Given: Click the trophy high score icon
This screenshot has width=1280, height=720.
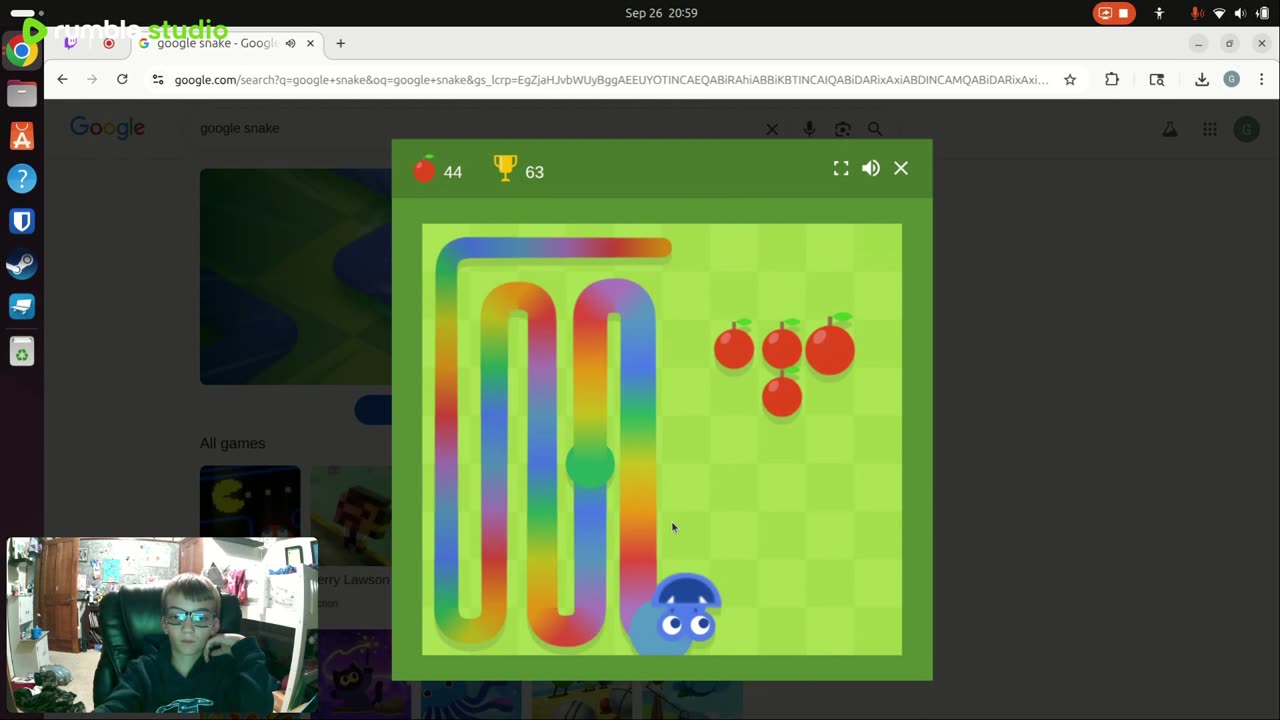Looking at the screenshot, I should click(x=506, y=169).
